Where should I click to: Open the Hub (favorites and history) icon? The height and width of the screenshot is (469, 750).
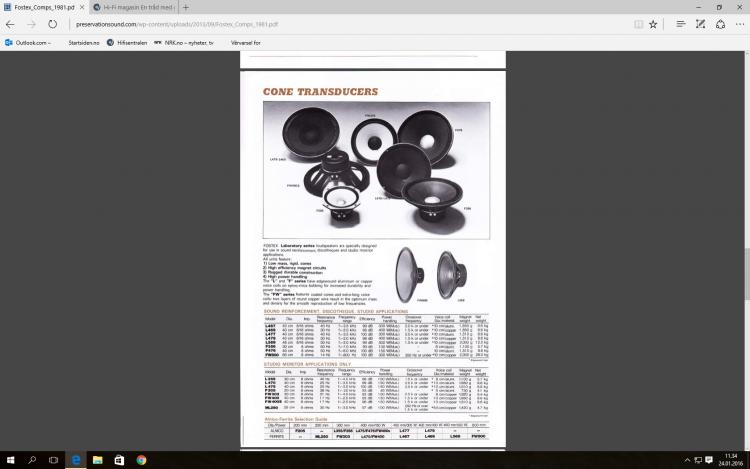click(681, 24)
